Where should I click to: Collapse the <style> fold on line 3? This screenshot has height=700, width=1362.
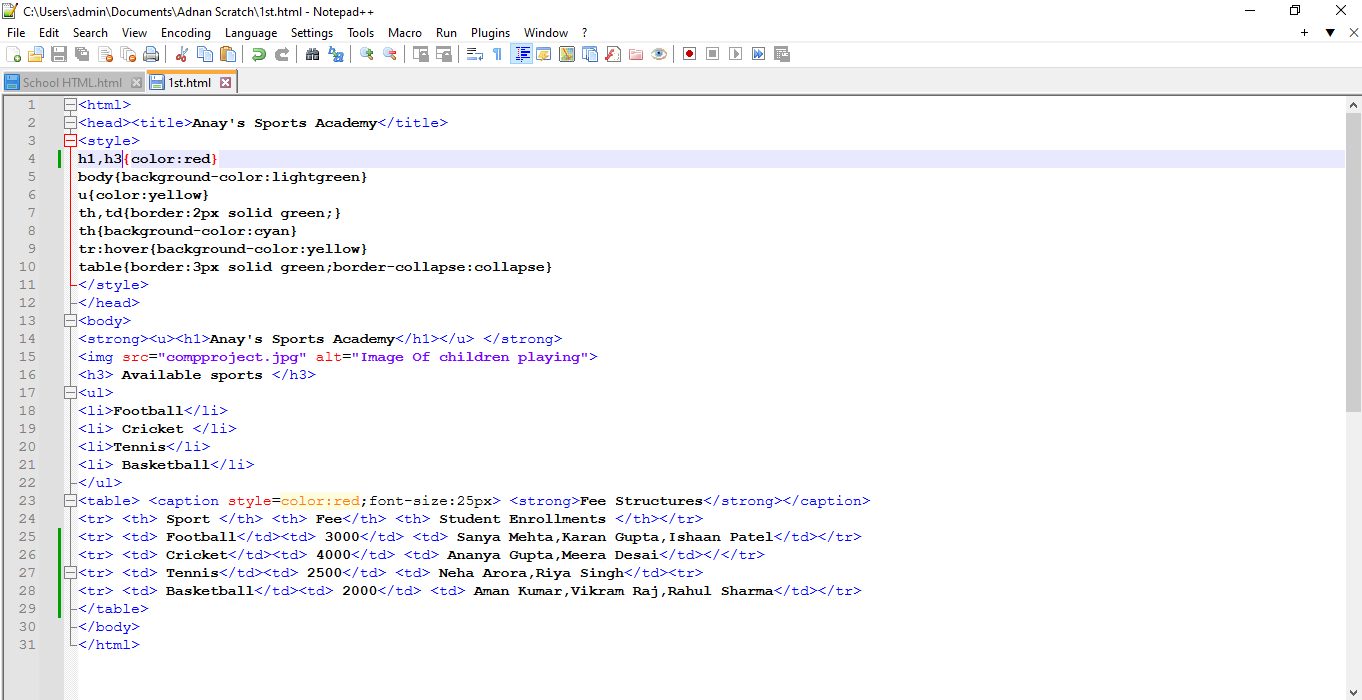point(70,141)
